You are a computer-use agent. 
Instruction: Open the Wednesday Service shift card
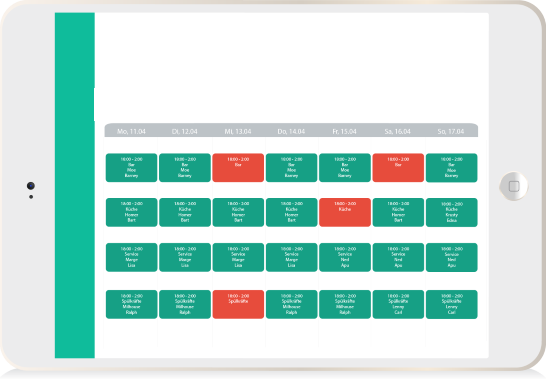coord(238,257)
